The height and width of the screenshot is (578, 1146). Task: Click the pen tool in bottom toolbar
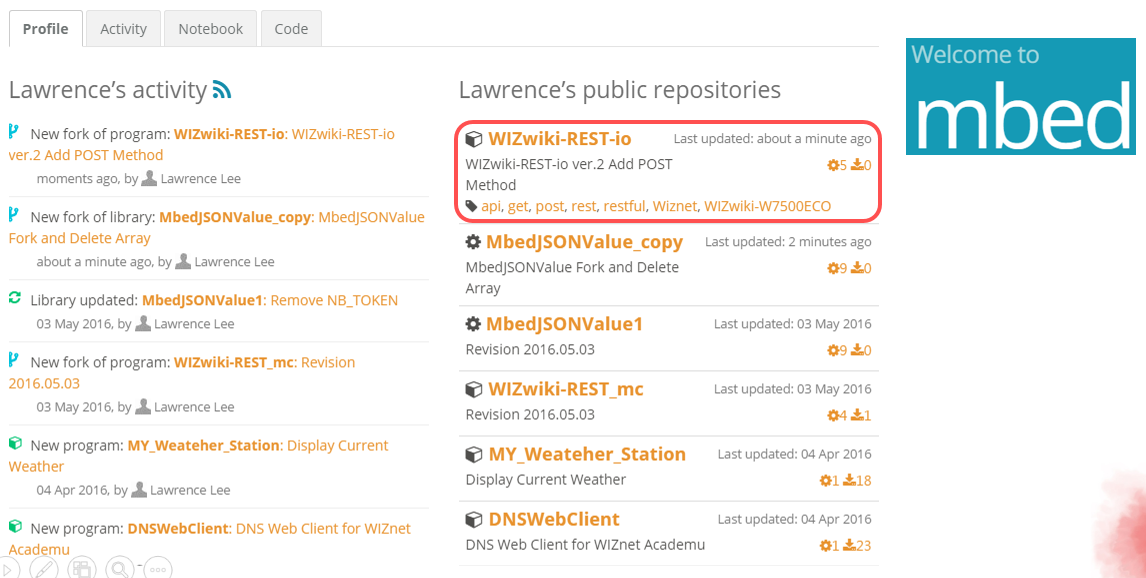pyautogui.click(x=44, y=569)
